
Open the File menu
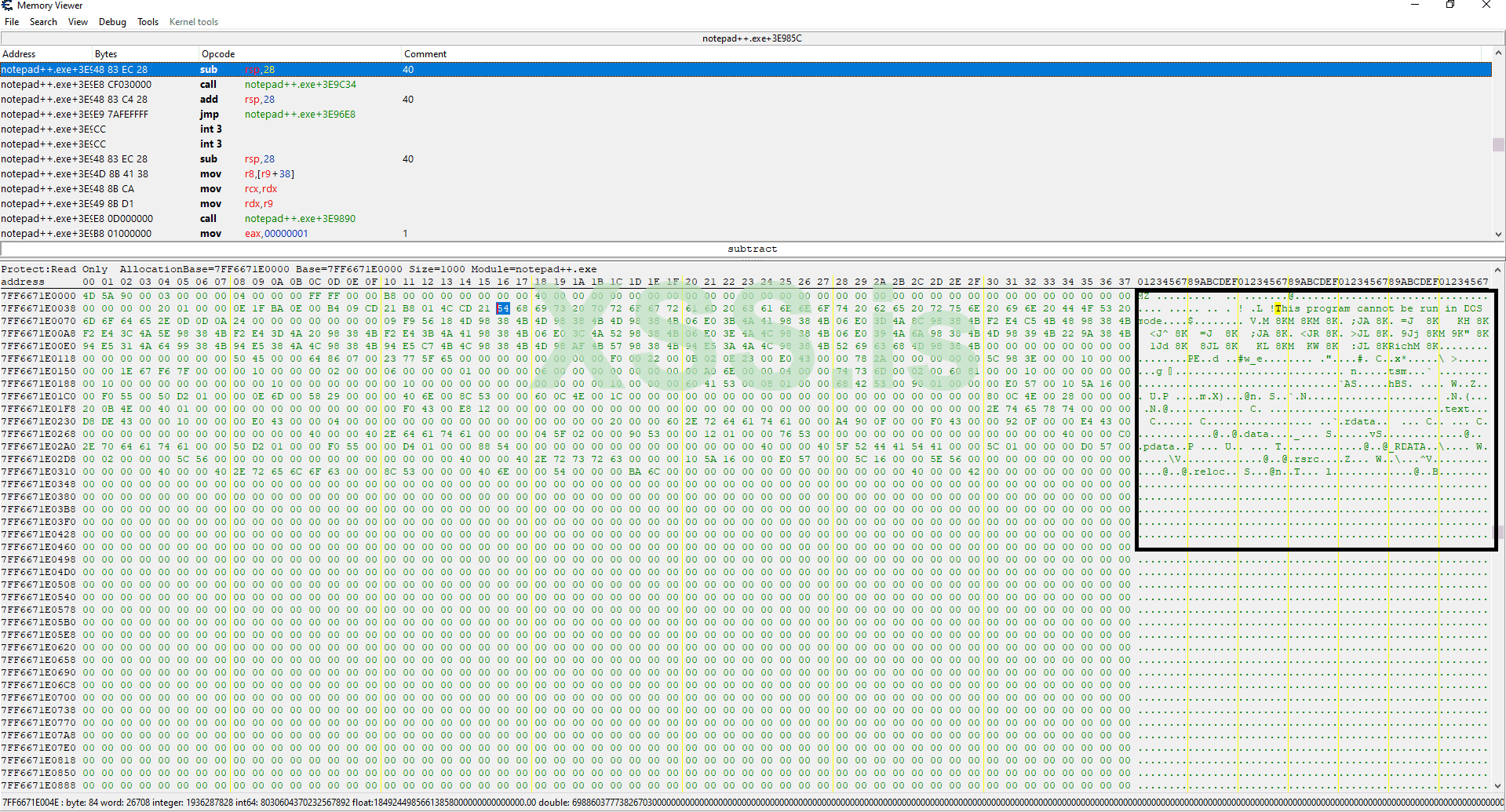[x=12, y=22]
